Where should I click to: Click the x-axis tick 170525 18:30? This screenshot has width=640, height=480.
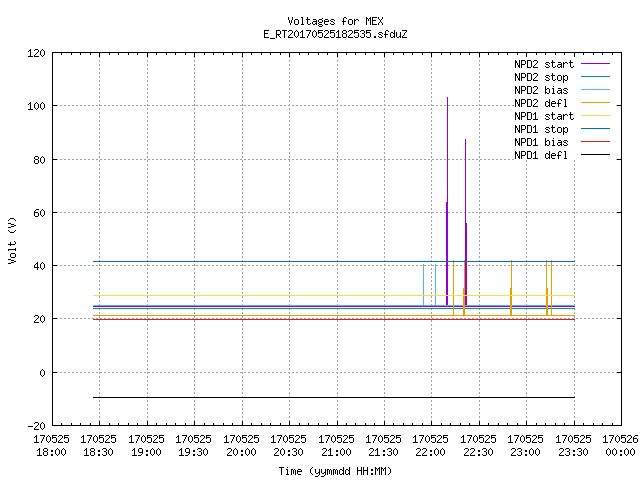pos(99,446)
